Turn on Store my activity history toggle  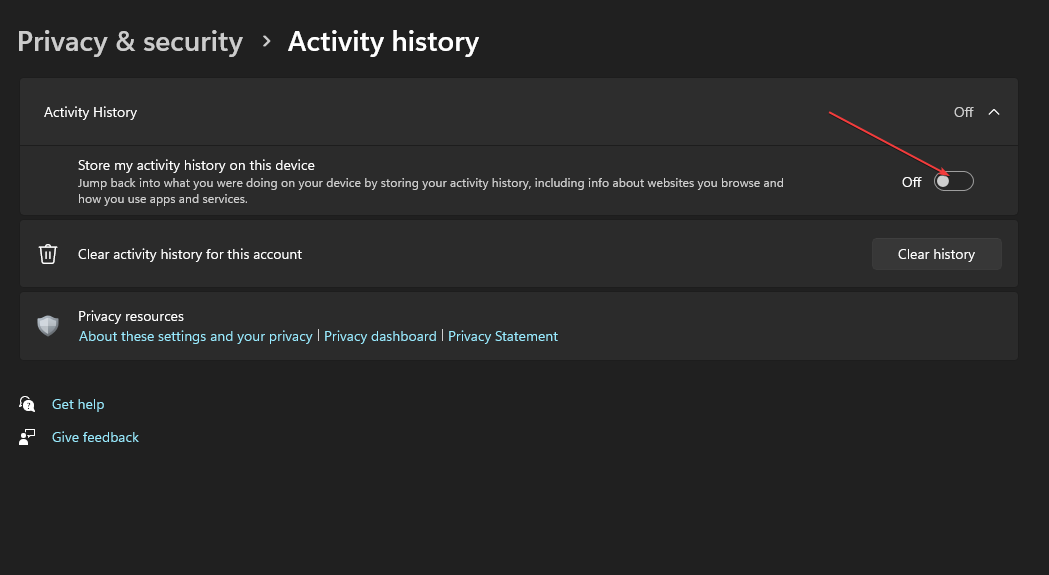coord(953,181)
